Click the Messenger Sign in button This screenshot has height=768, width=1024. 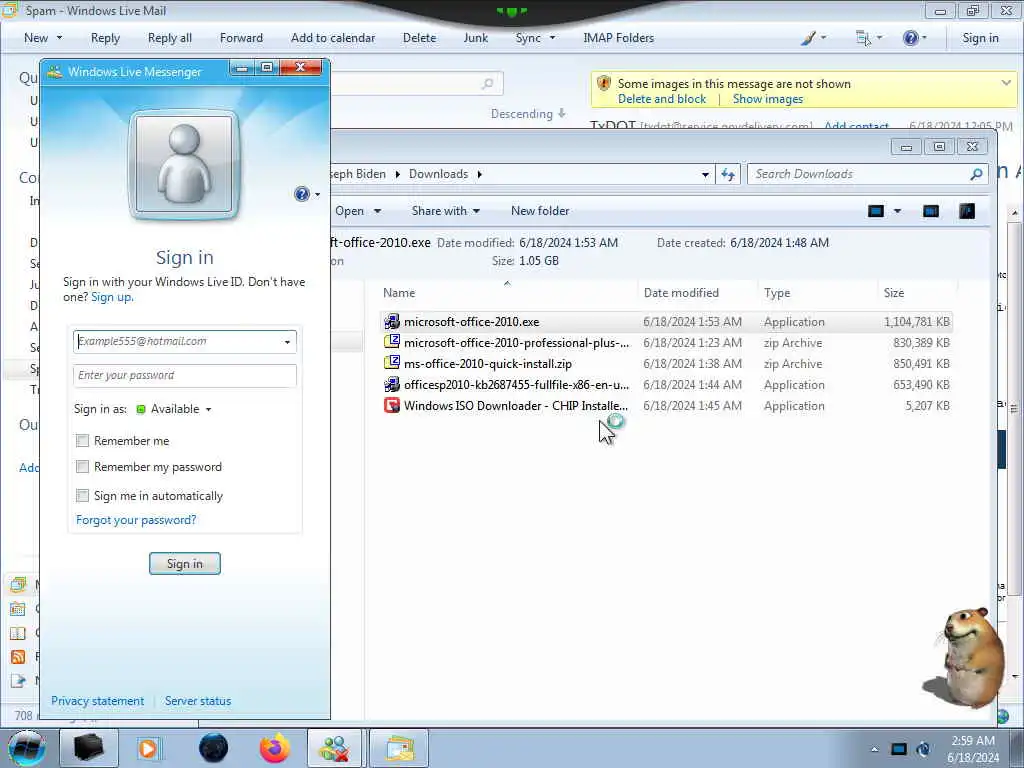(185, 564)
